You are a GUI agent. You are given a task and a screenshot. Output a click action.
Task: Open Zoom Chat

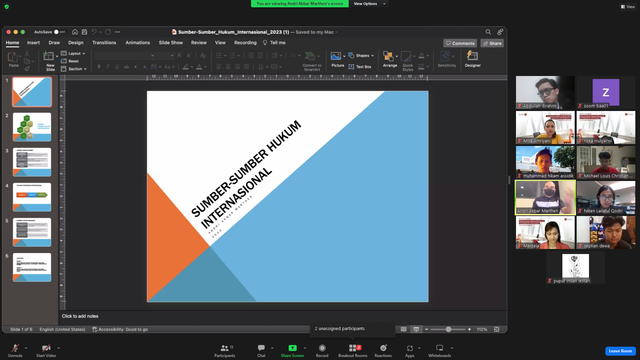point(261,351)
